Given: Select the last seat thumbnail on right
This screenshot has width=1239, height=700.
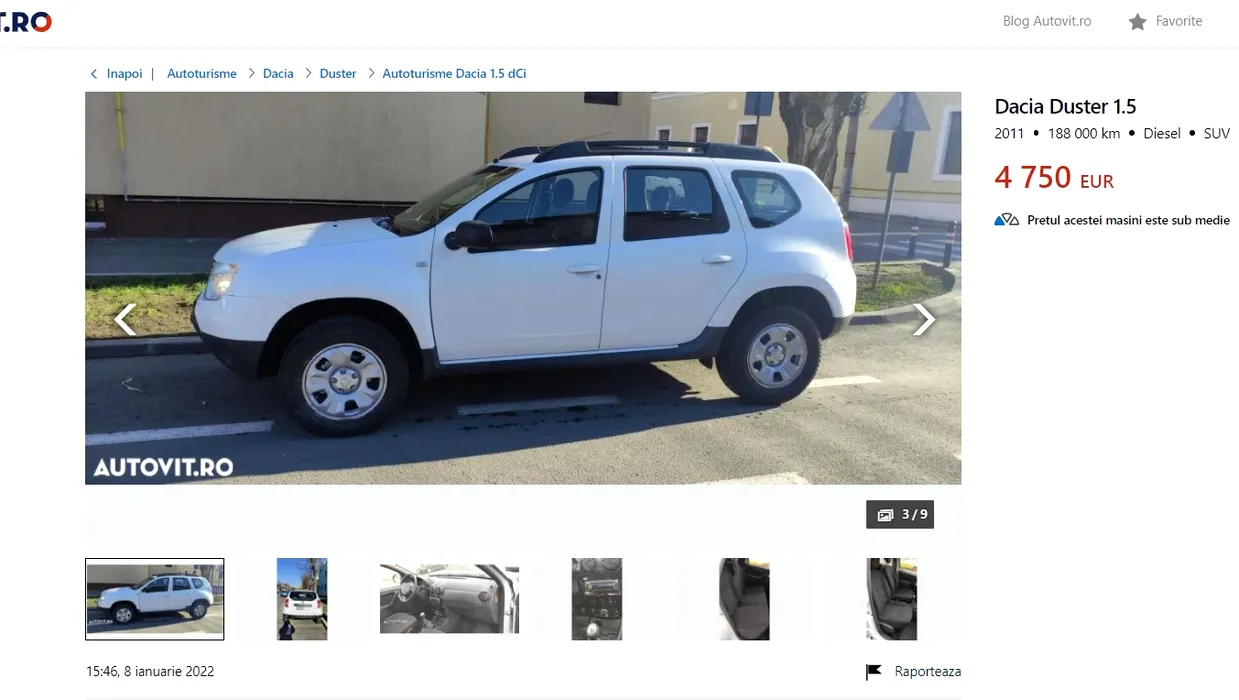Looking at the screenshot, I should pos(891,599).
